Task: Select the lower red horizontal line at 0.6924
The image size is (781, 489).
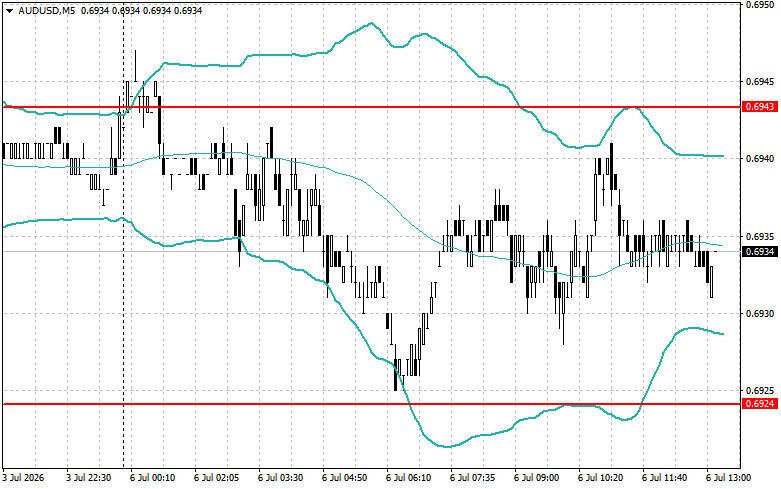Action: coord(371,404)
